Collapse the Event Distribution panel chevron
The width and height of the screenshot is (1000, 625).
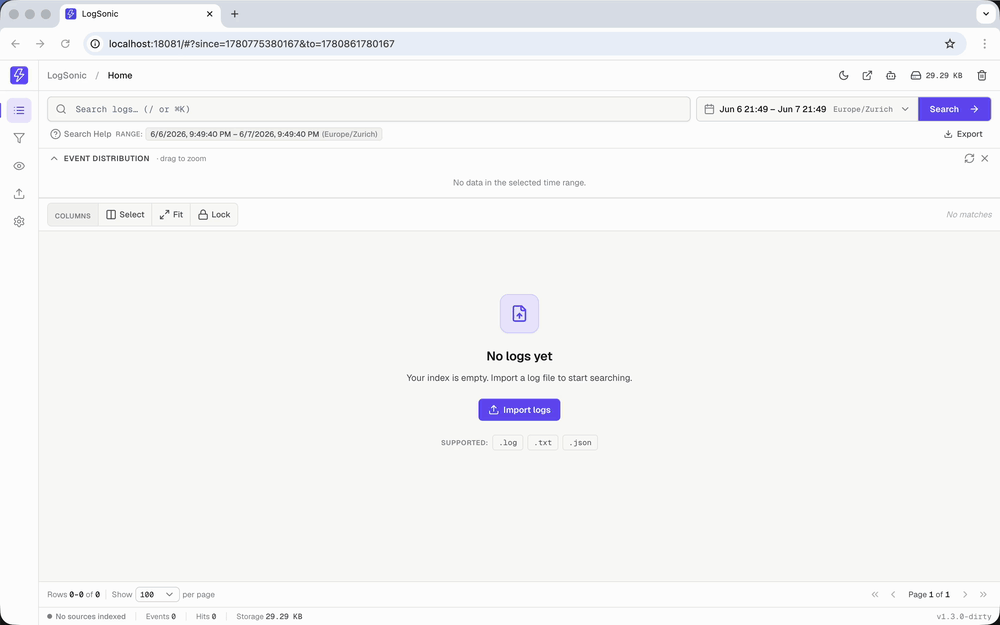point(54,158)
